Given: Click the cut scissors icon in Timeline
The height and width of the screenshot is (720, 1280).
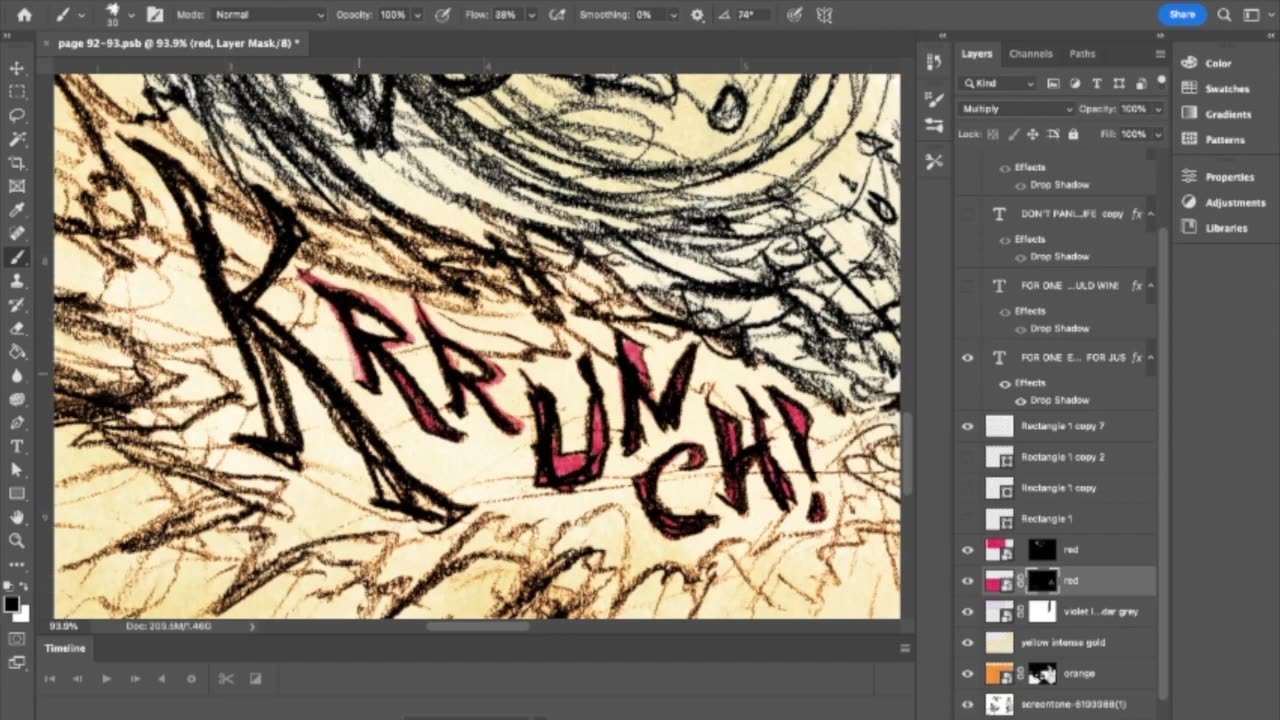Looking at the screenshot, I should [226, 678].
